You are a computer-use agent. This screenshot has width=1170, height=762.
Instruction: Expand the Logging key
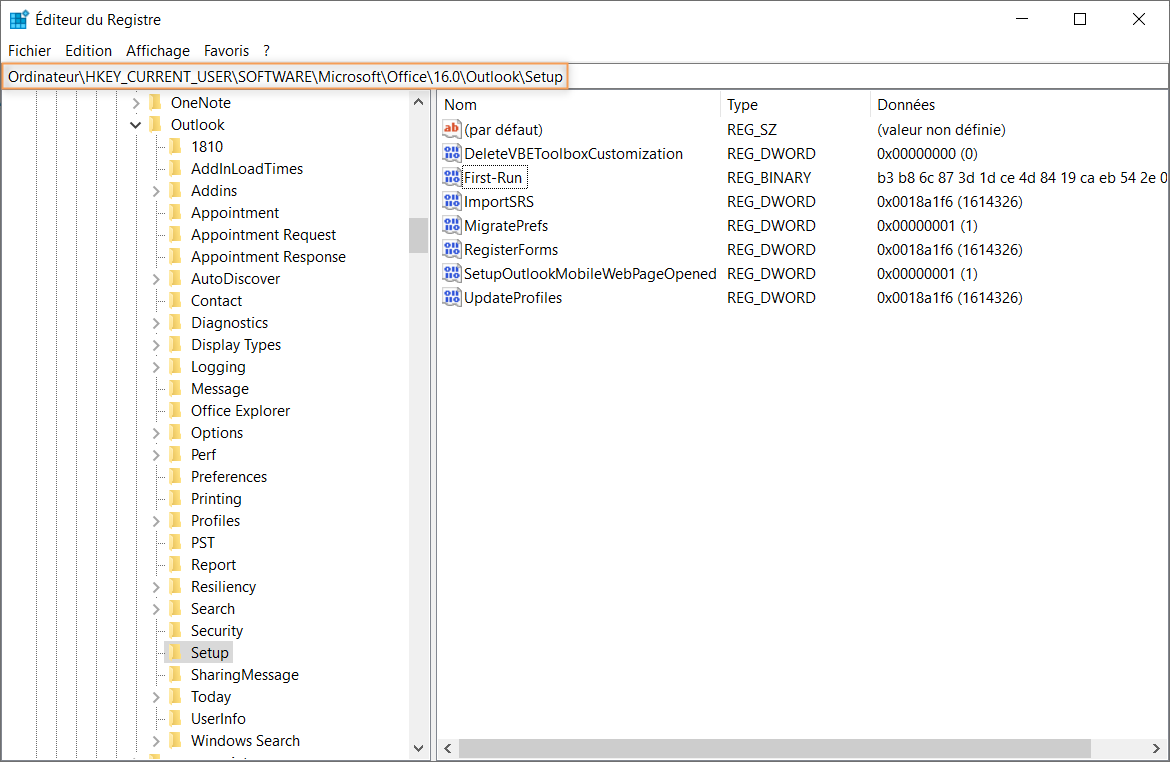pos(156,367)
